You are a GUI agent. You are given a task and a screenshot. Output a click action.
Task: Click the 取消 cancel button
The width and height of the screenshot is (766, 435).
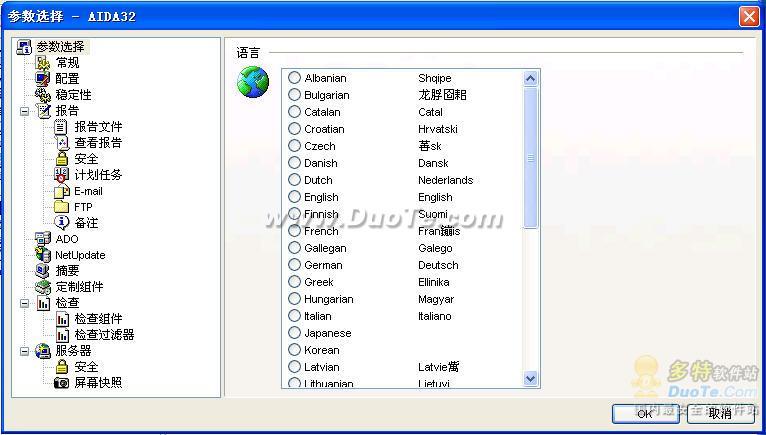[x=721, y=413]
